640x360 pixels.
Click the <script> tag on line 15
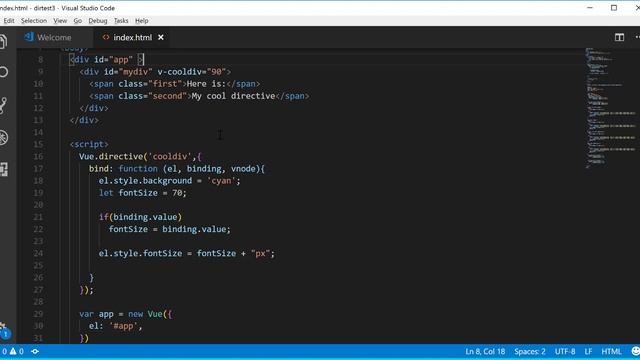click(x=89, y=144)
